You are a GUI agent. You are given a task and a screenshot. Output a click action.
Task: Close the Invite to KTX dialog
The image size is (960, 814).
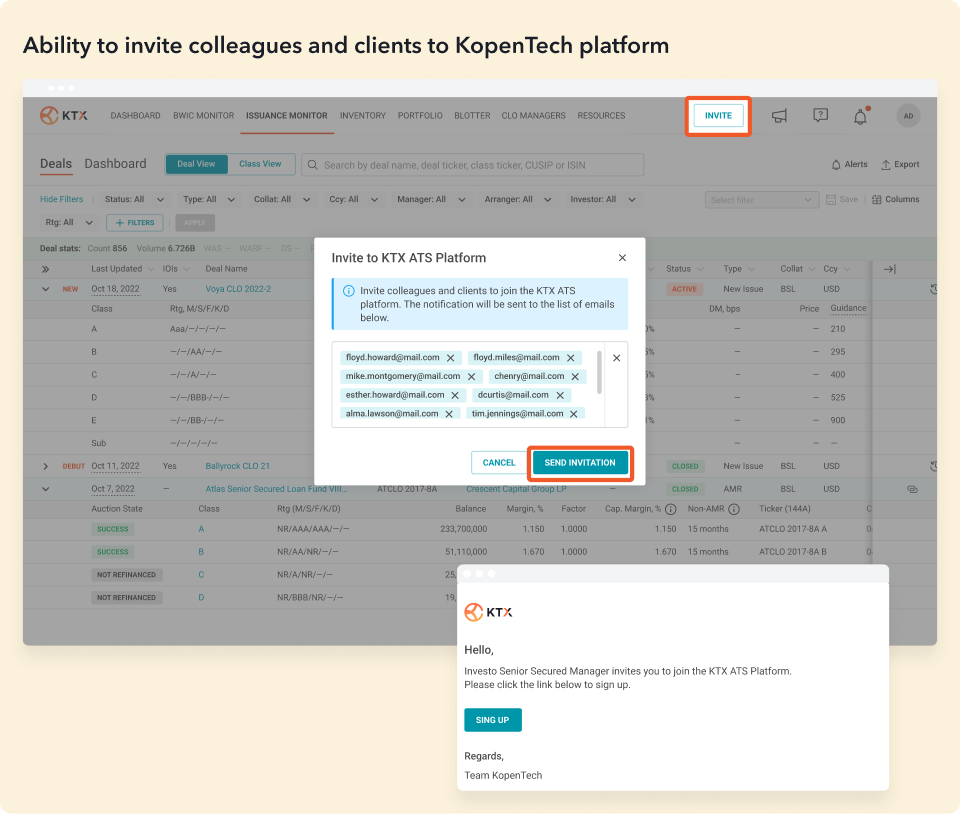pos(622,258)
